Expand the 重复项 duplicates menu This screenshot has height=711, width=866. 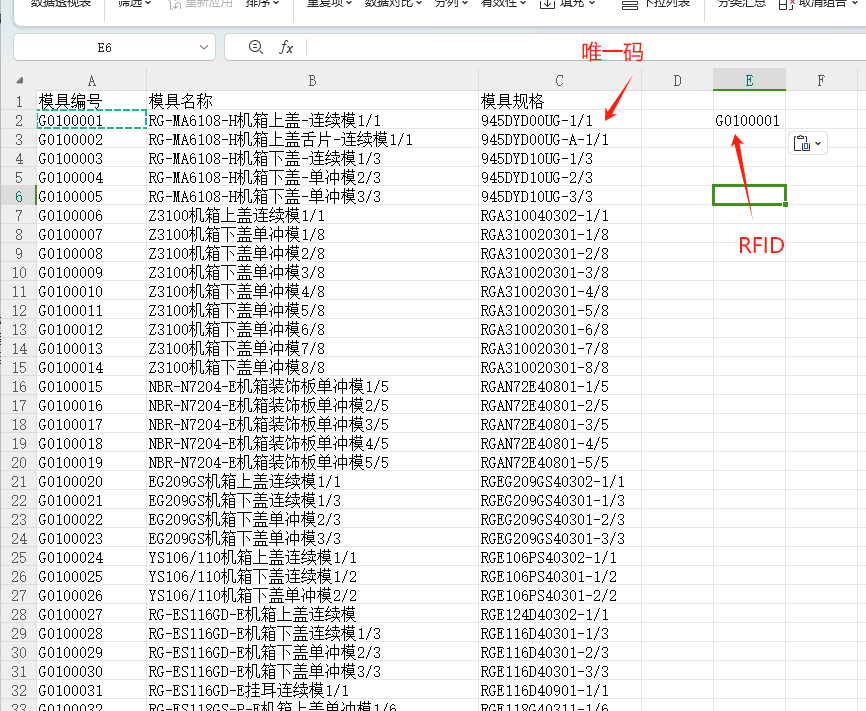click(x=329, y=4)
